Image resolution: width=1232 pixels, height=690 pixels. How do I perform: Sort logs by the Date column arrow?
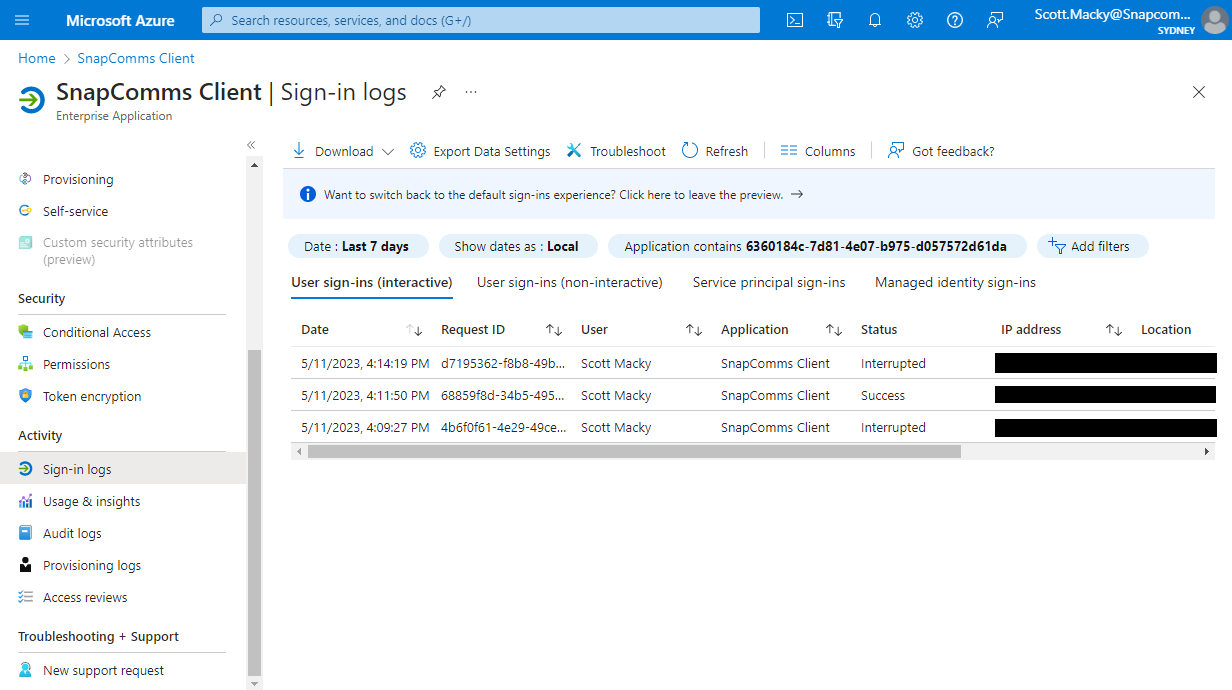pyautogui.click(x=415, y=329)
